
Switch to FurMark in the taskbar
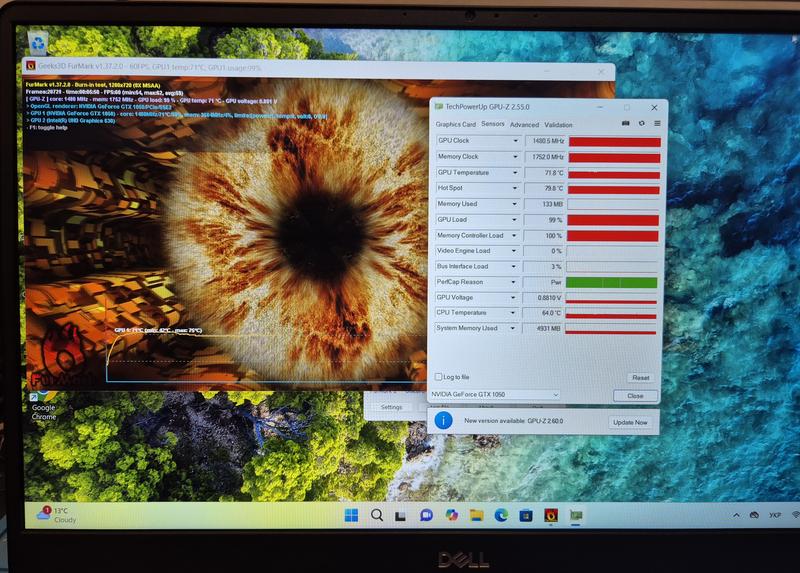click(551, 515)
